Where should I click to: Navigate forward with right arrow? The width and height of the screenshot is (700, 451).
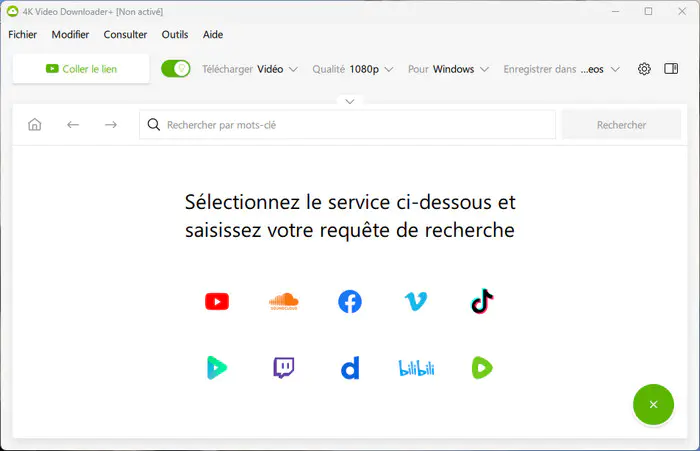pos(111,125)
